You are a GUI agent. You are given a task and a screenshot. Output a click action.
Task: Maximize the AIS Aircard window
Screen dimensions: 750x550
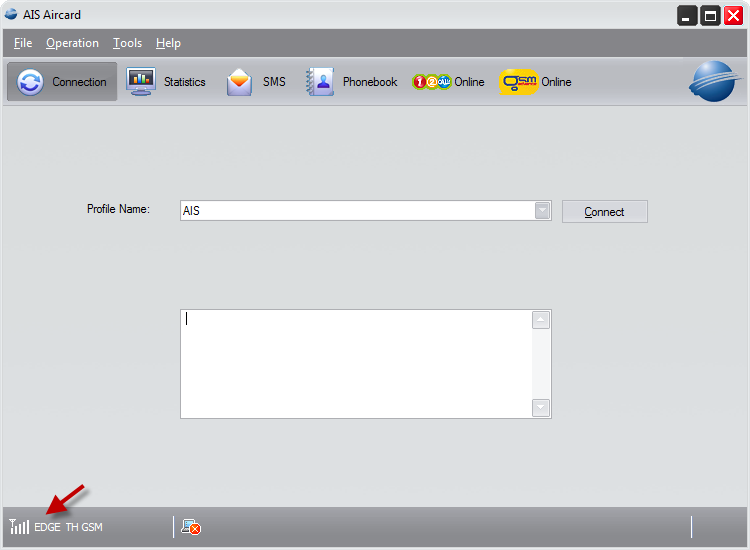[x=710, y=16]
